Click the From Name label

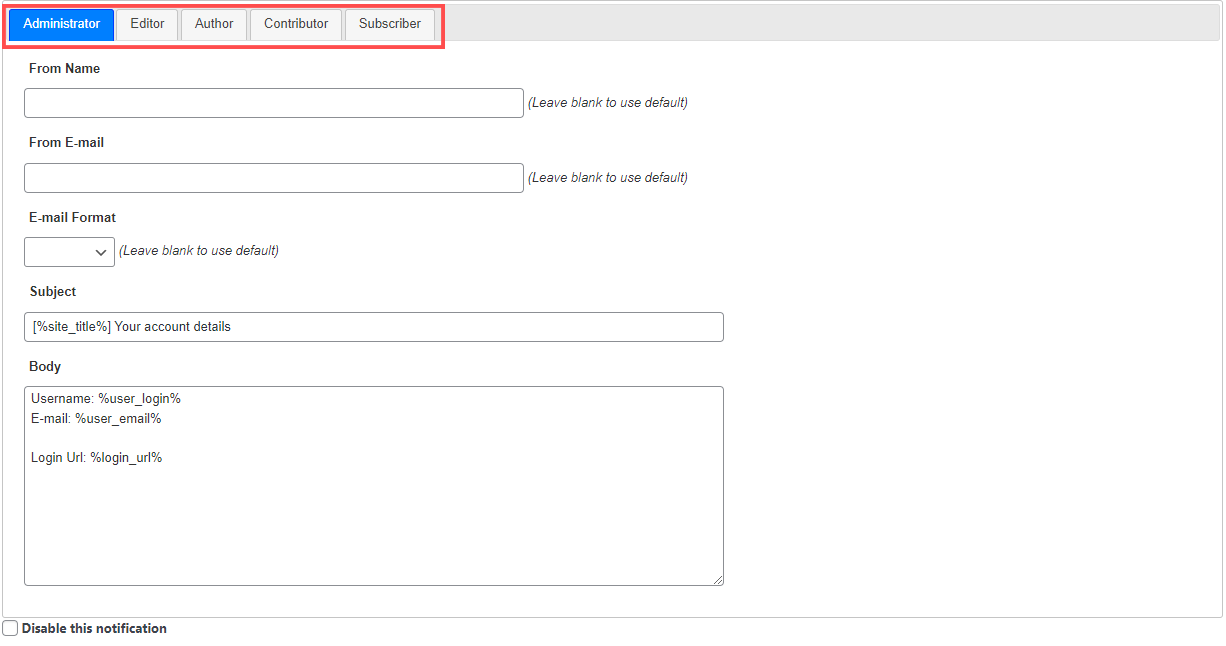click(65, 69)
